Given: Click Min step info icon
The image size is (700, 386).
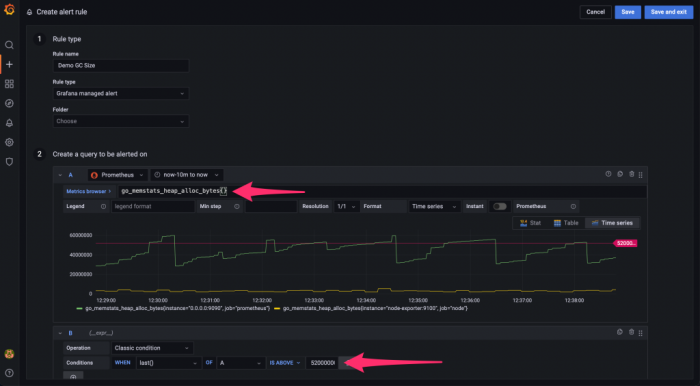Looking at the screenshot, I should (237, 207).
